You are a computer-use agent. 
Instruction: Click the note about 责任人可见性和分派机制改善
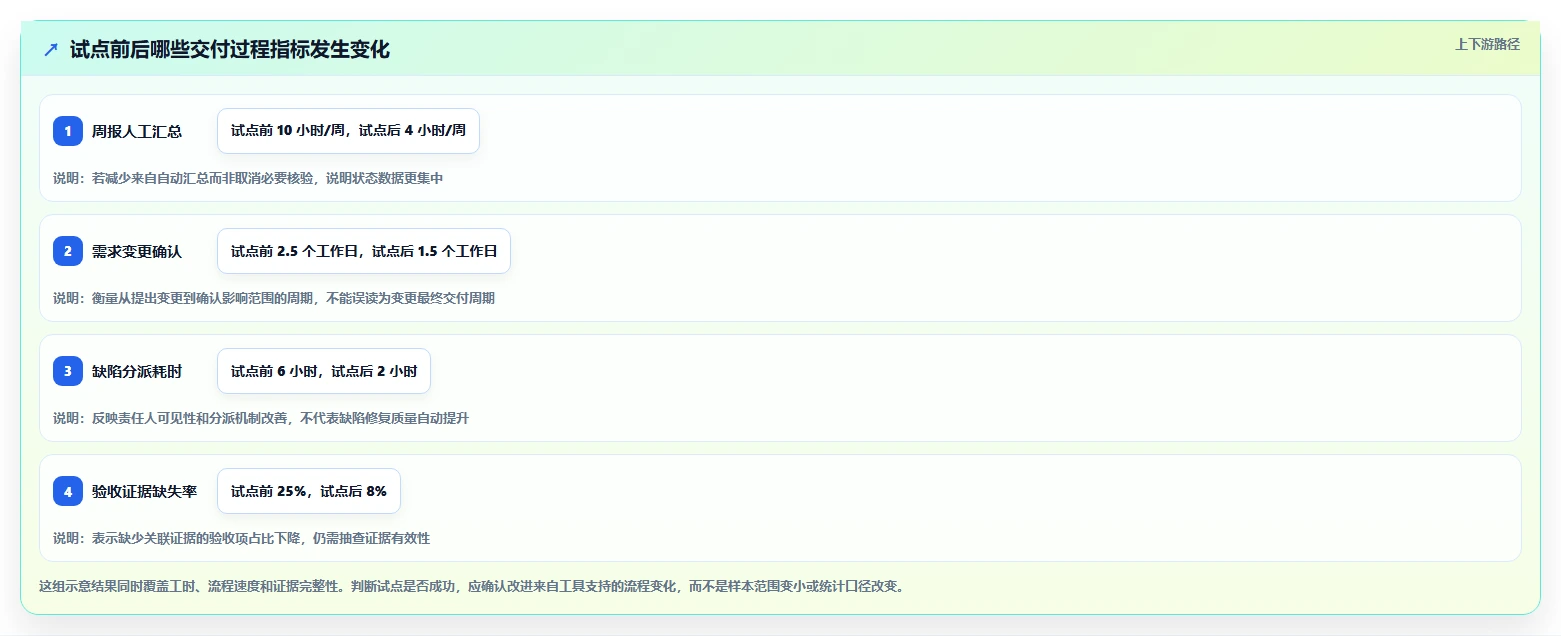coord(261,418)
